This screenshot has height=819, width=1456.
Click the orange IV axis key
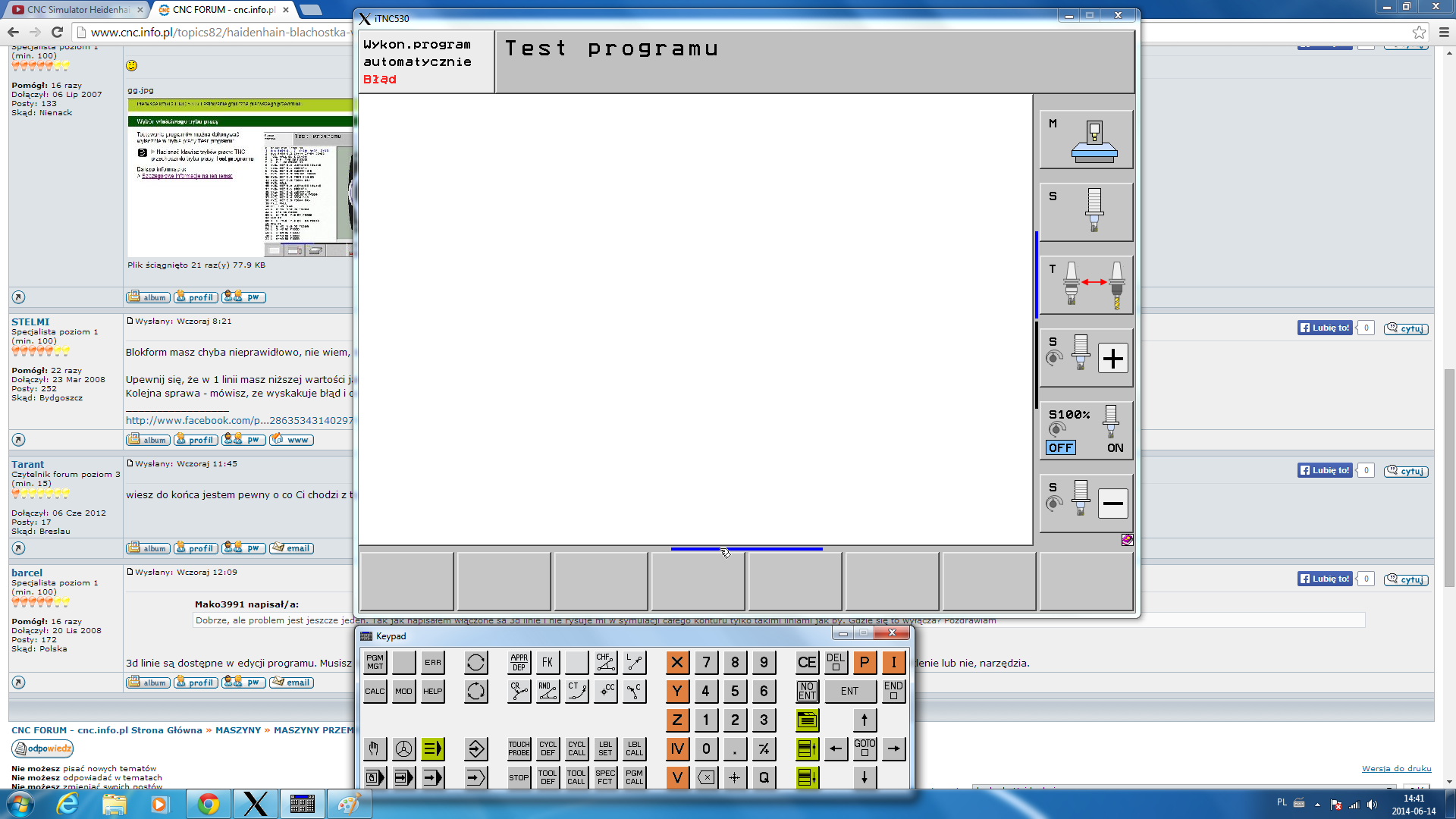[677, 748]
